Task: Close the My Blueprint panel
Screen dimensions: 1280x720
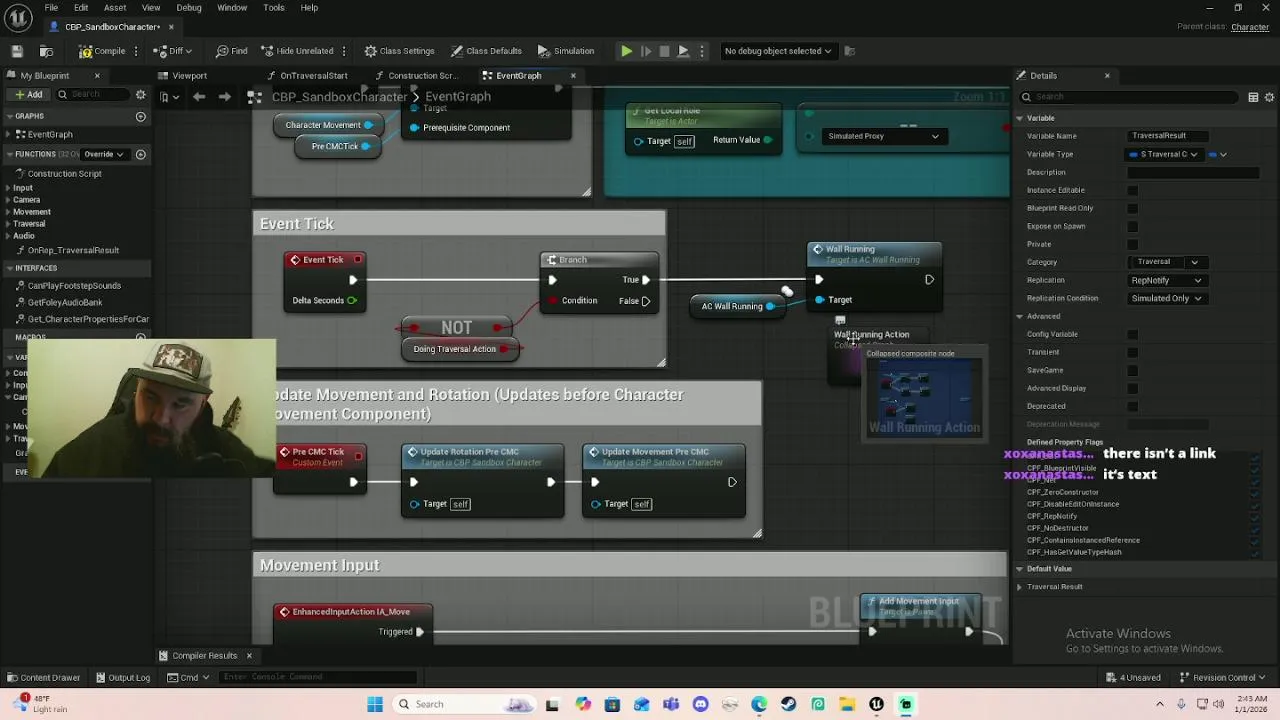Action: pos(97,76)
